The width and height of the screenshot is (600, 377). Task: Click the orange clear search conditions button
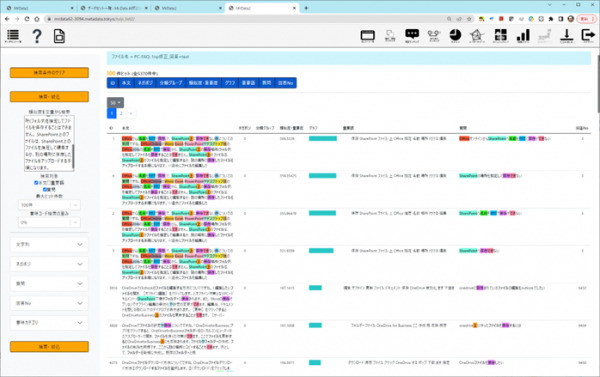coord(49,72)
